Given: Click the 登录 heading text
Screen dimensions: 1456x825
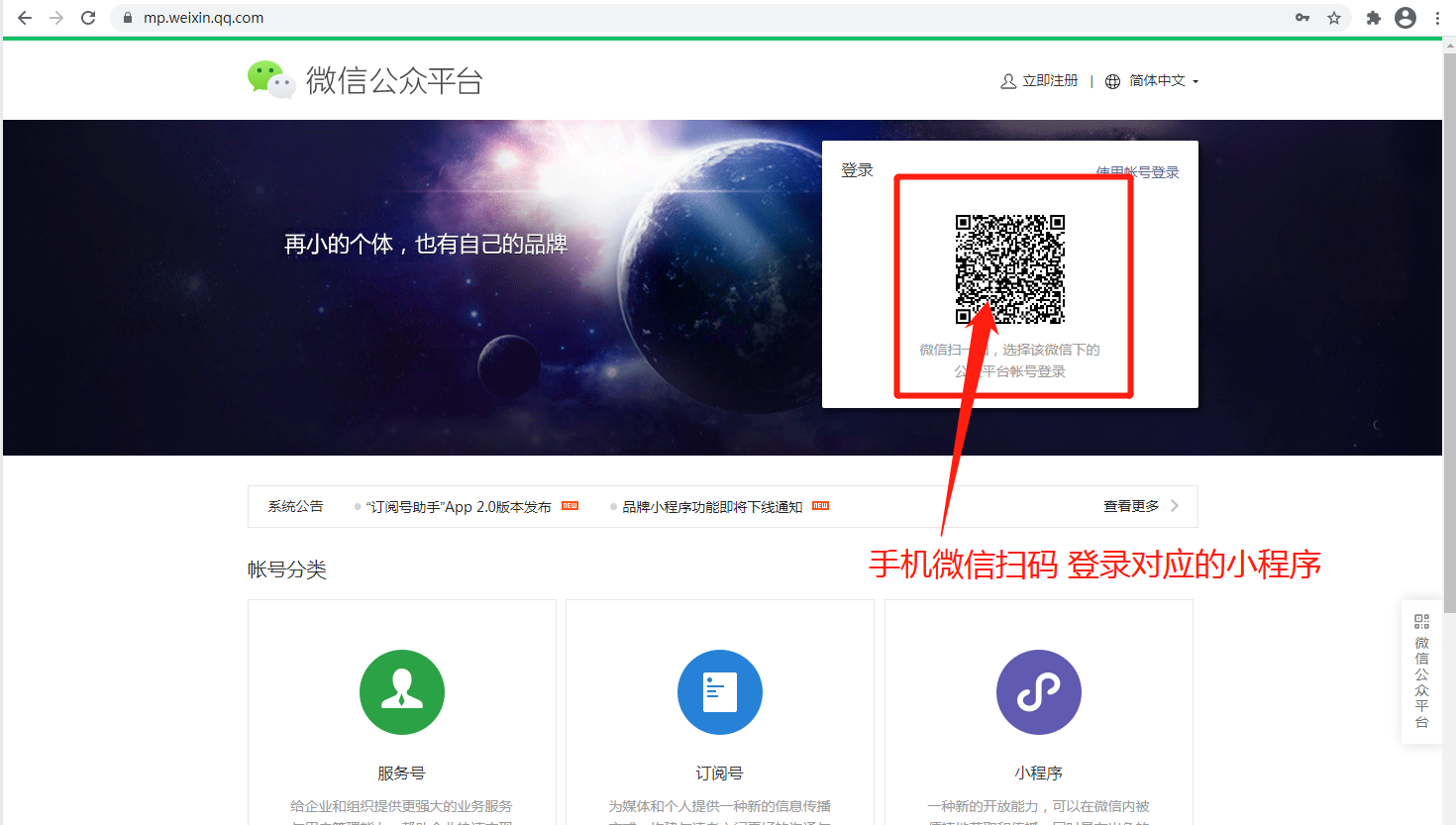Looking at the screenshot, I should tap(857, 170).
